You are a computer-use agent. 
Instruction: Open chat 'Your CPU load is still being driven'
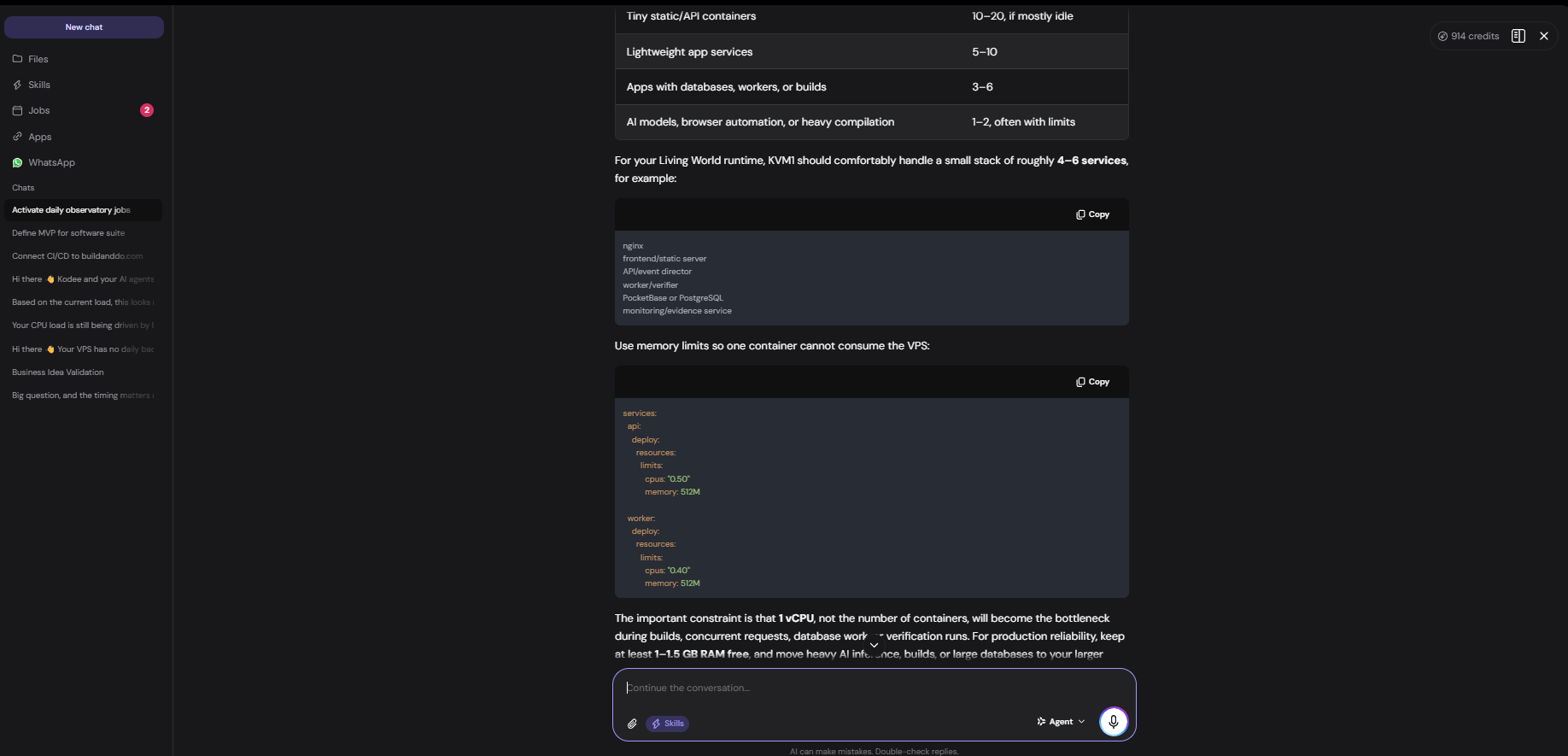83,325
